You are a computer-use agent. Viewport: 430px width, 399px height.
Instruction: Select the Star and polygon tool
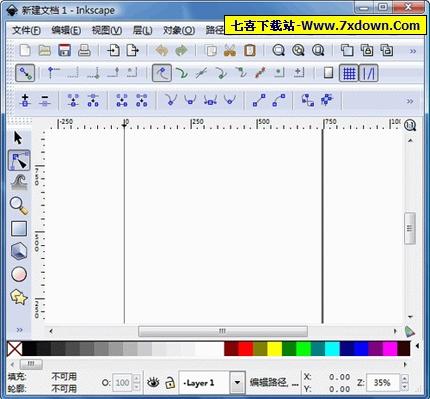tap(19, 297)
